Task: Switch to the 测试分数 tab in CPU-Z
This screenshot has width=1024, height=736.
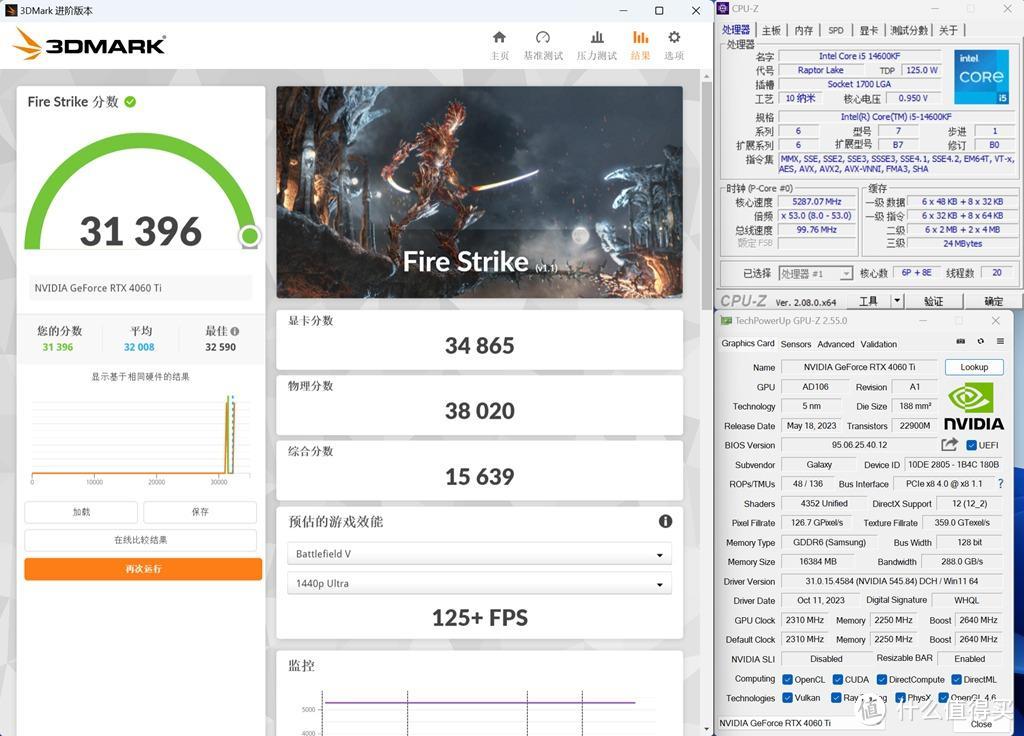Action: (x=909, y=30)
